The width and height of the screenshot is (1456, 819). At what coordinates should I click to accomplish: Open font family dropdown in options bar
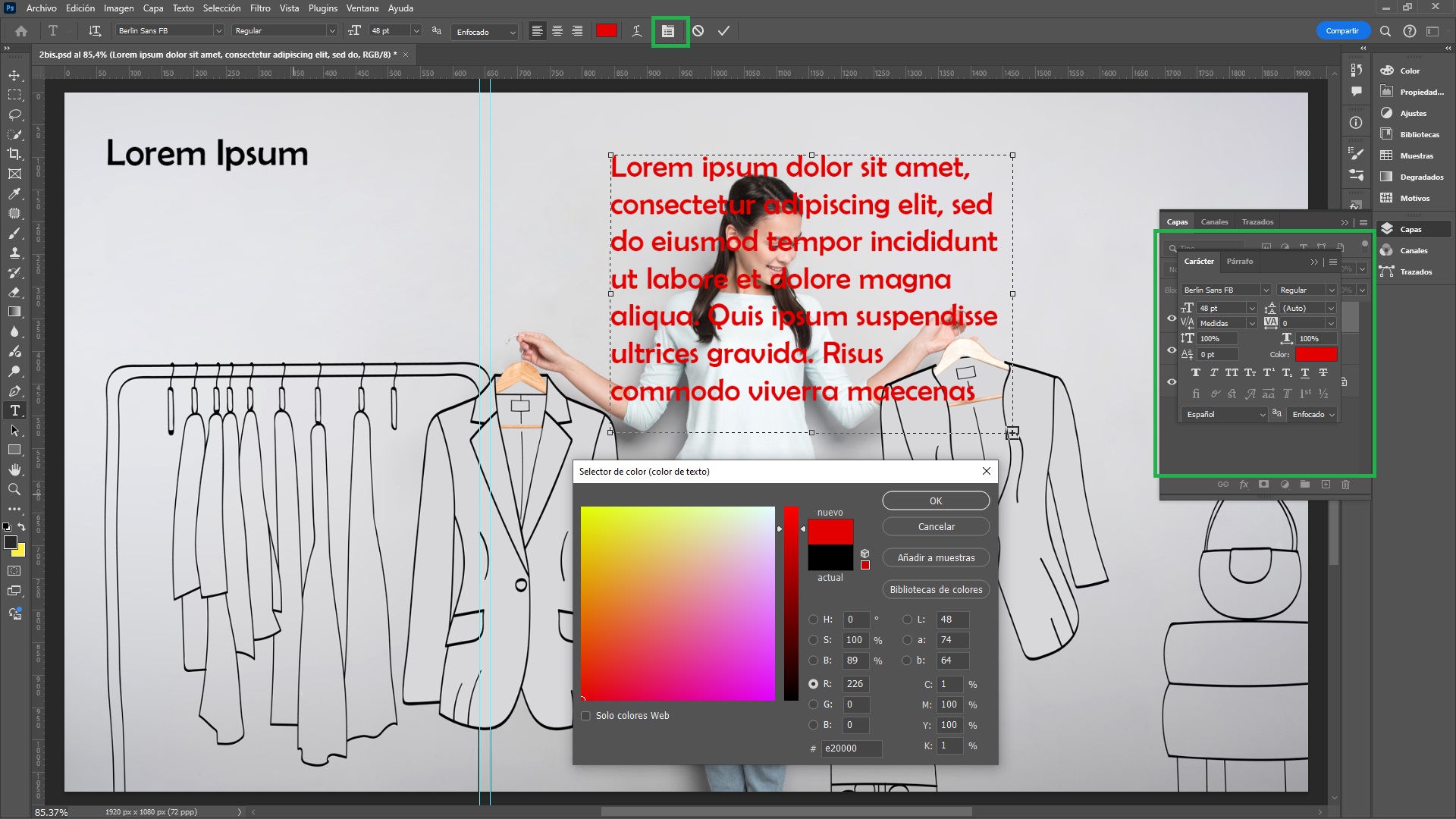coord(218,31)
